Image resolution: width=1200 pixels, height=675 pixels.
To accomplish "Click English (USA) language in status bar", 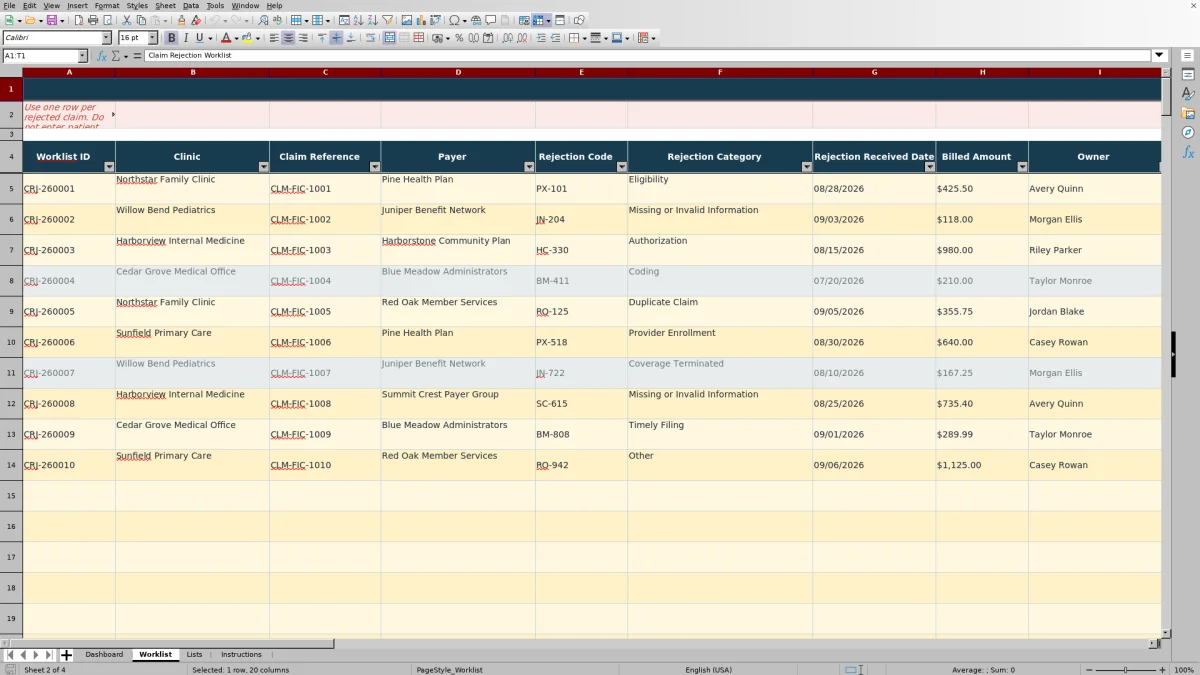I will click(x=708, y=670).
